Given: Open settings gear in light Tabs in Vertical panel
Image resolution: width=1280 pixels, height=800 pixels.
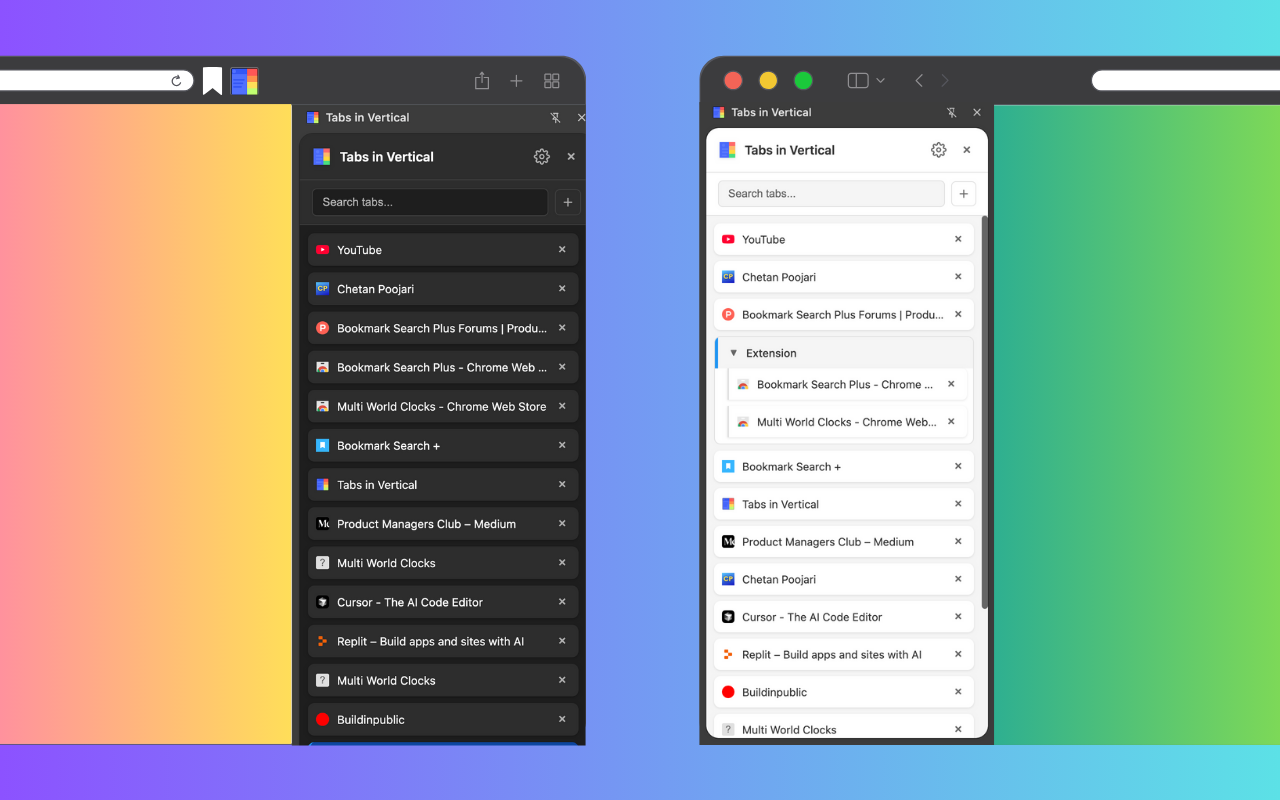Looking at the screenshot, I should [938, 150].
